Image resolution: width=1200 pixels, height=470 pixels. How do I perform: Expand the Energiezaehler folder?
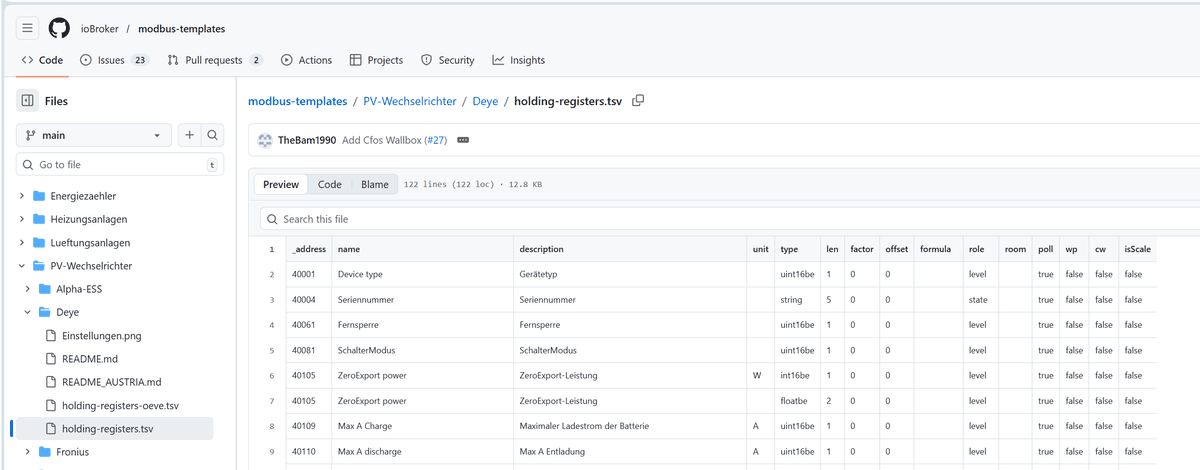point(22,196)
